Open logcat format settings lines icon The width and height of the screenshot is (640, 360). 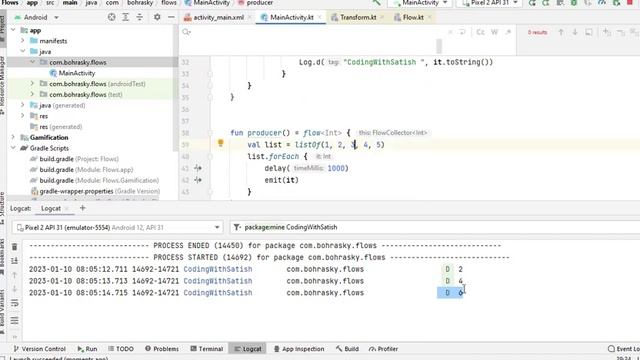pyautogui.click(x=14, y=320)
